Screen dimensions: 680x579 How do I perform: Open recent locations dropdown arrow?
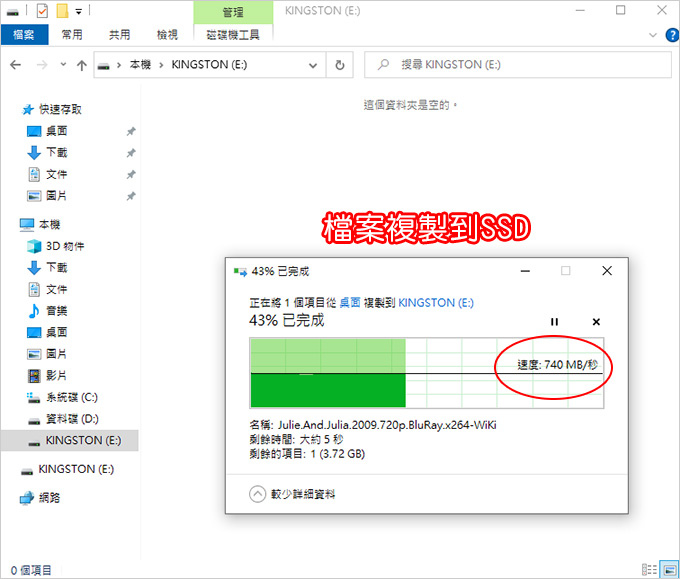click(x=63, y=65)
